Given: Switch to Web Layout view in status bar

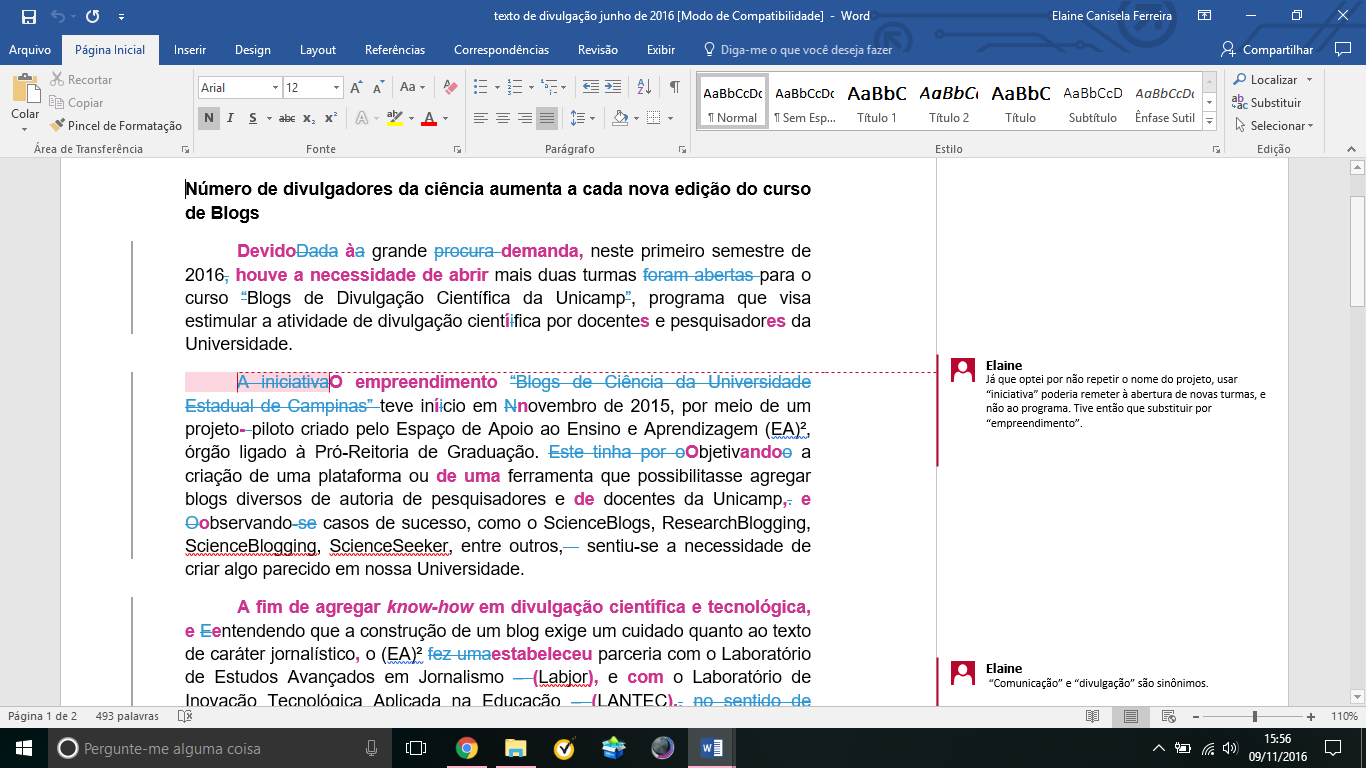Looking at the screenshot, I should tap(1167, 716).
